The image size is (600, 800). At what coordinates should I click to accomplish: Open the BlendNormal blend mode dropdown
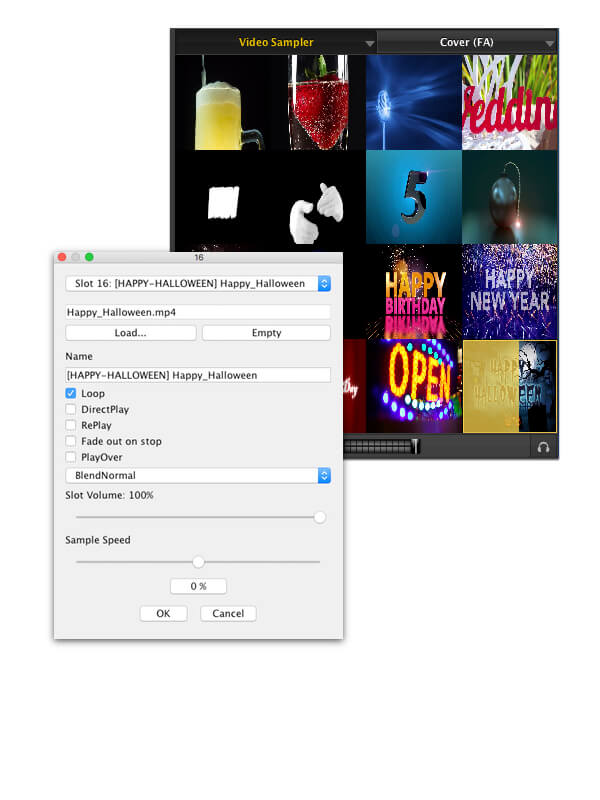click(x=324, y=476)
